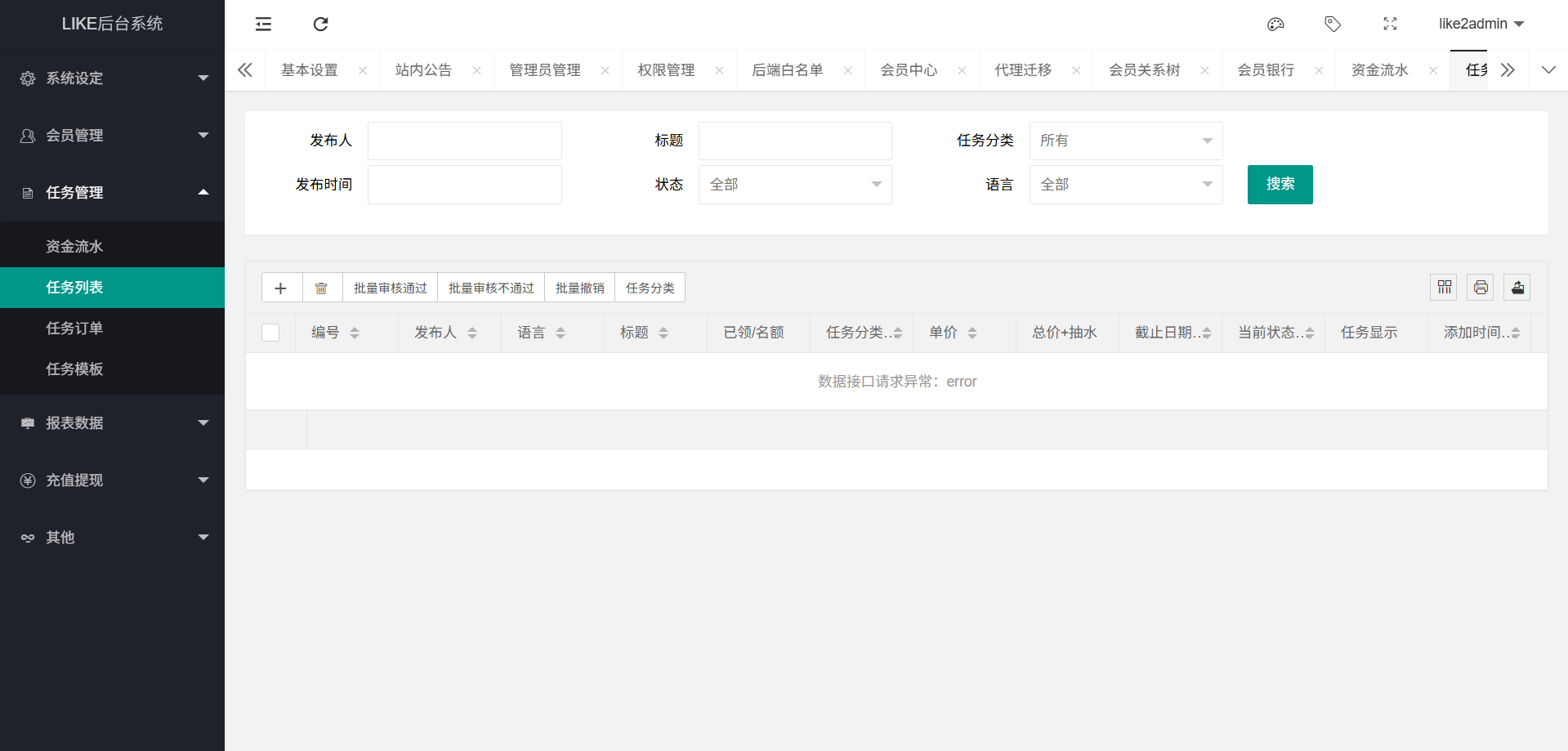Close the 会员银行 tab
This screenshot has height=751, width=1568.
tap(1319, 70)
